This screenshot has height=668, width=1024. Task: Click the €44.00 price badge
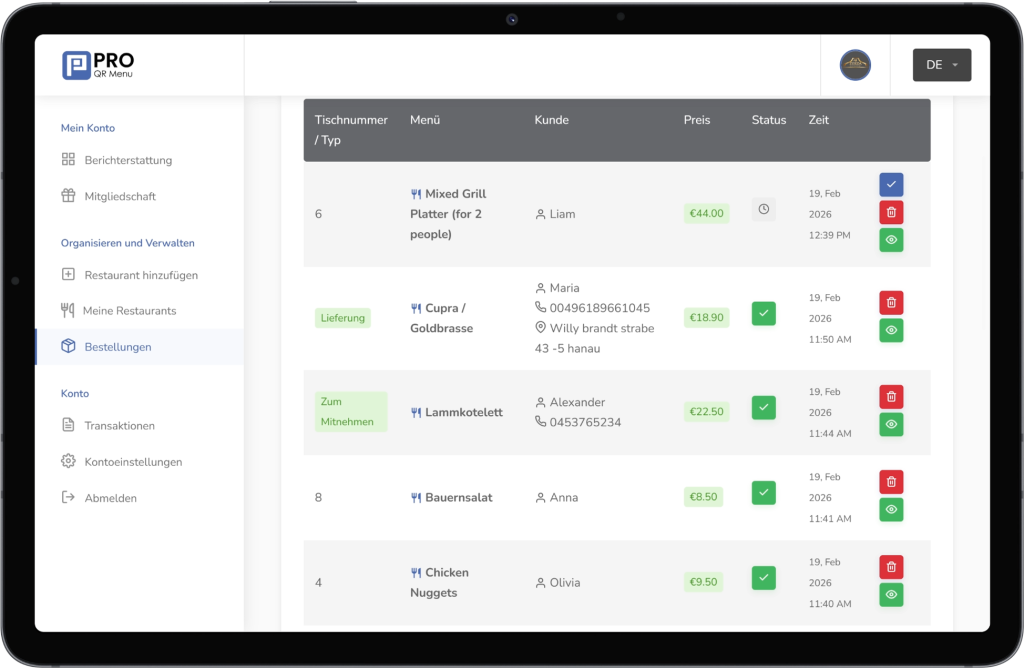point(706,213)
